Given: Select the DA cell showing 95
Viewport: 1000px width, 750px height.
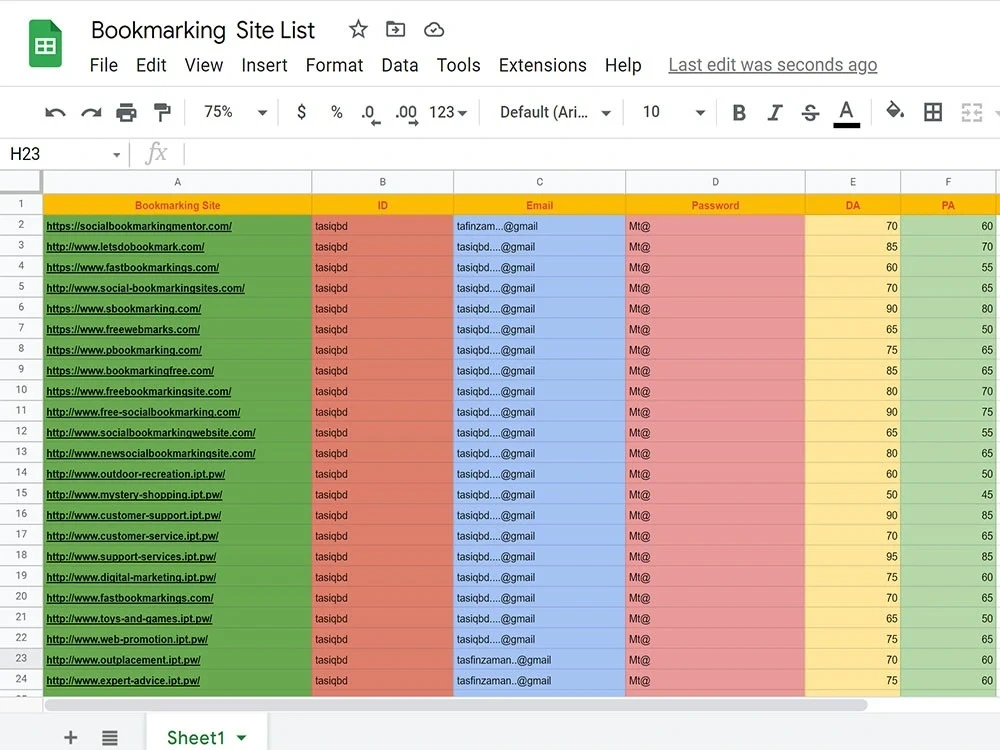Looking at the screenshot, I should point(853,556).
